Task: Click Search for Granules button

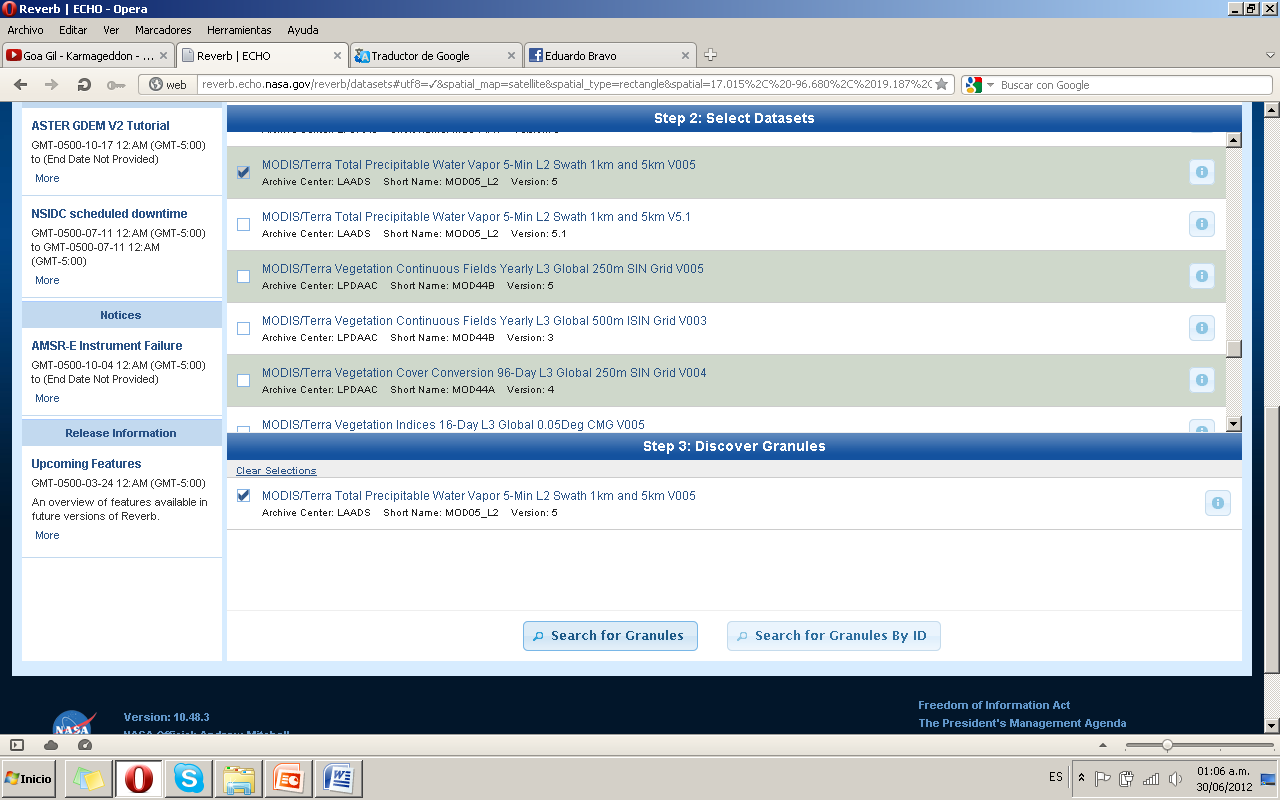Action: click(x=610, y=636)
